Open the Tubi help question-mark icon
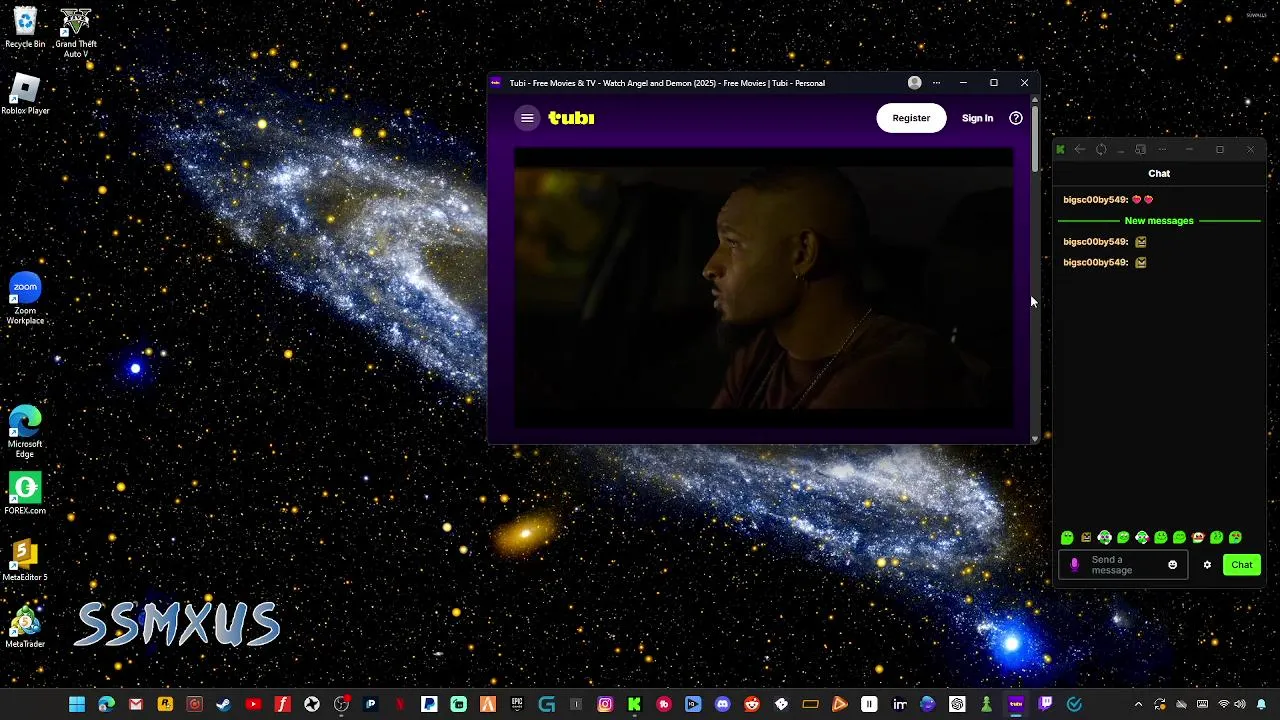 (x=1016, y=118)
